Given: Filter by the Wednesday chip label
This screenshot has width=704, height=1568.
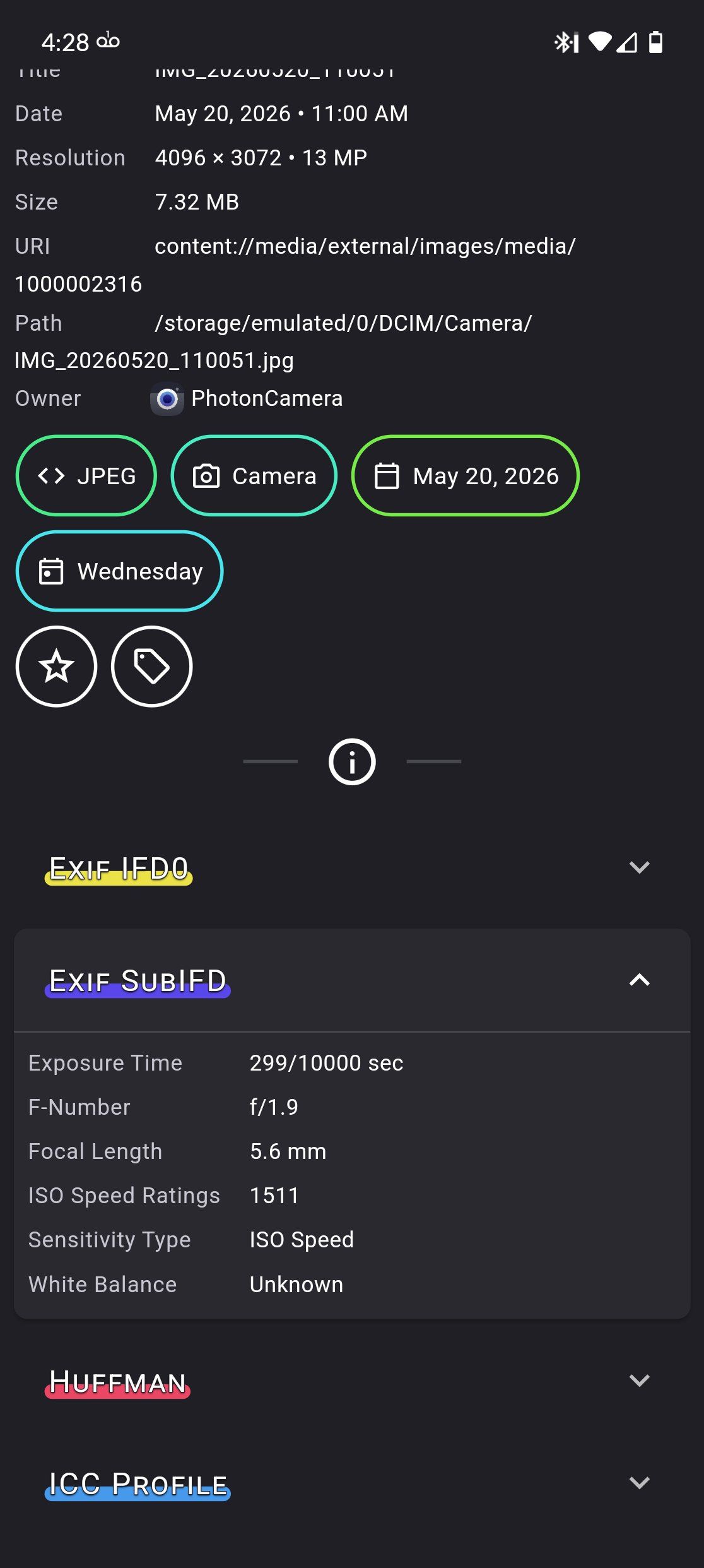Looking at the screenshot, I should [140, 571].
